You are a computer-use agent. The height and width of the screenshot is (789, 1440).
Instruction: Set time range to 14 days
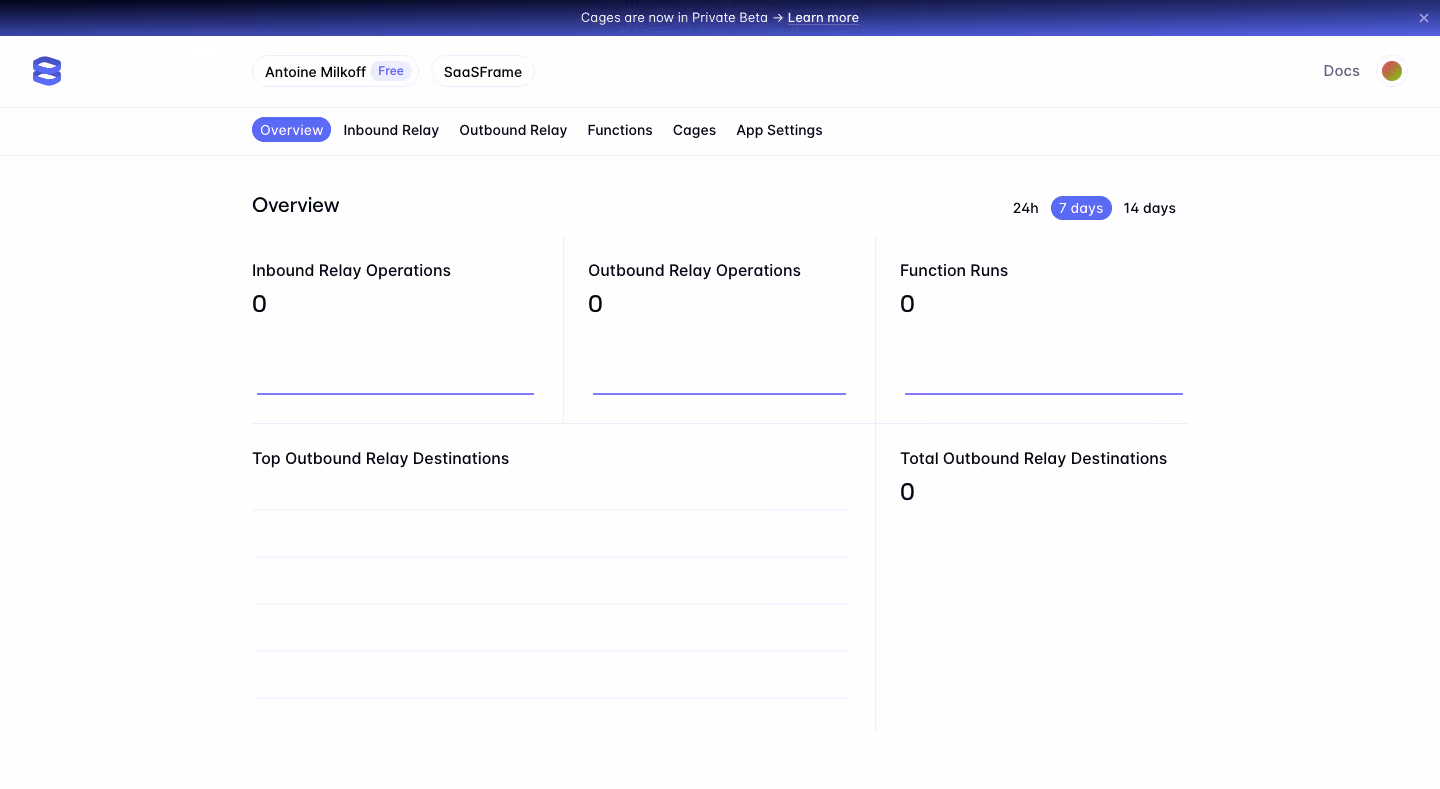point(1149,208)
